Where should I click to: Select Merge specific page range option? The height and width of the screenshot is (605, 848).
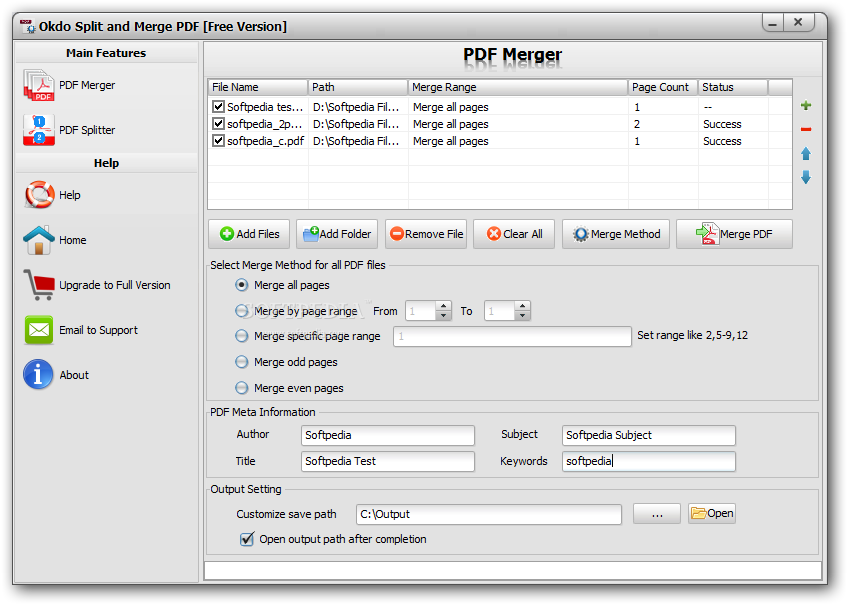(242, 336)
